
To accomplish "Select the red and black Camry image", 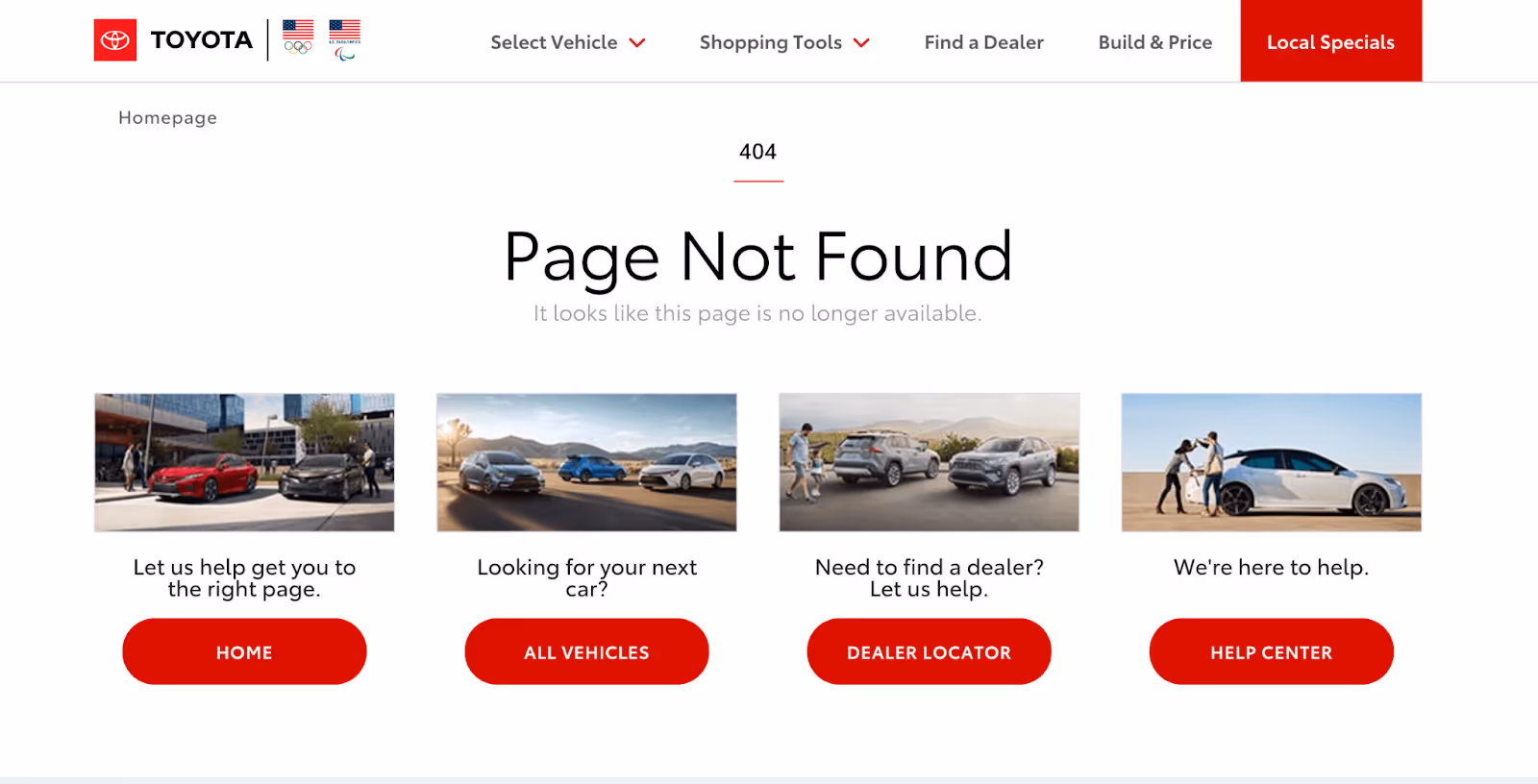I will click(244, 462).
